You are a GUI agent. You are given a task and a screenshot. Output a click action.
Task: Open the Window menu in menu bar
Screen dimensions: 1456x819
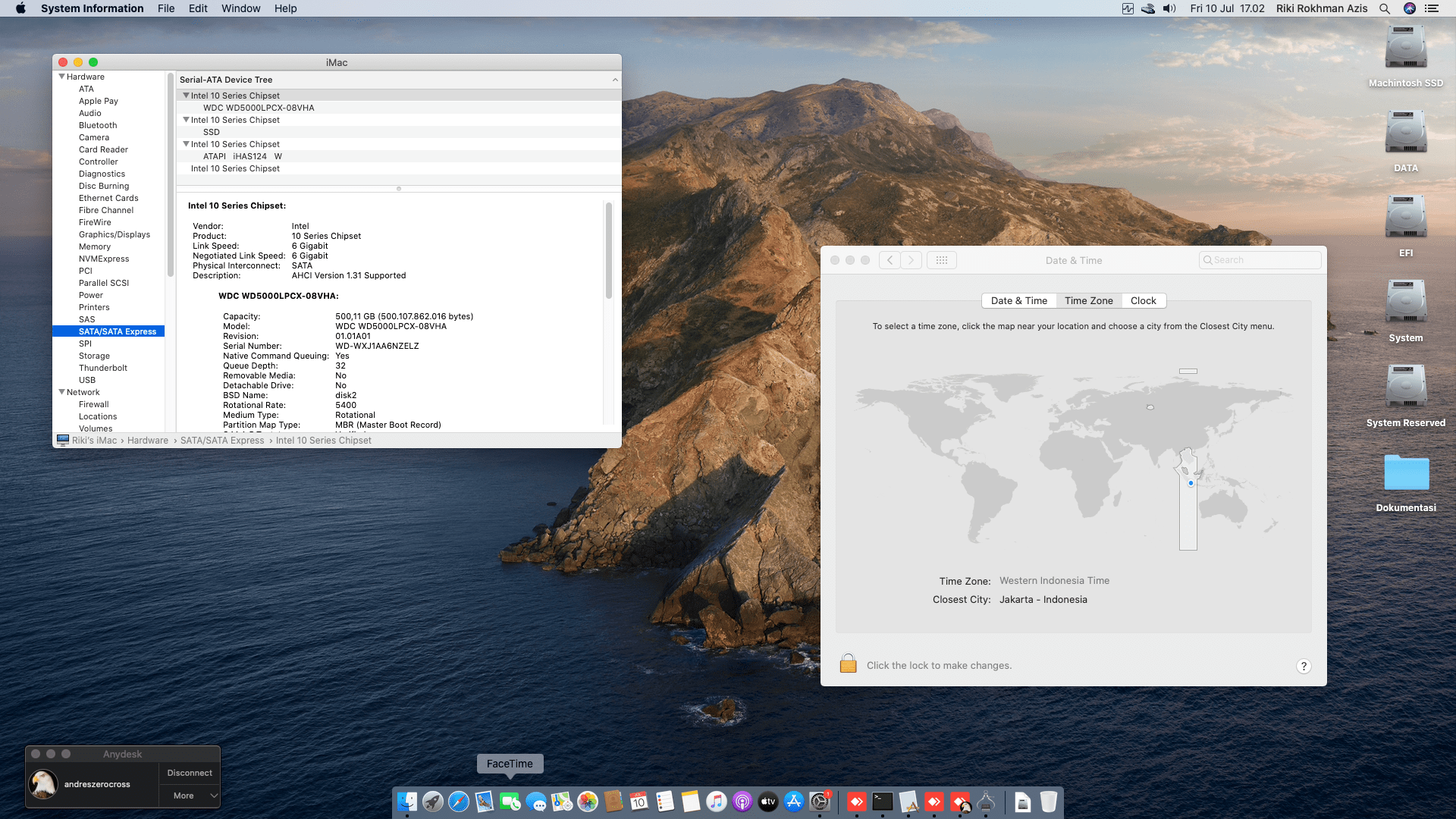point(240,8)
